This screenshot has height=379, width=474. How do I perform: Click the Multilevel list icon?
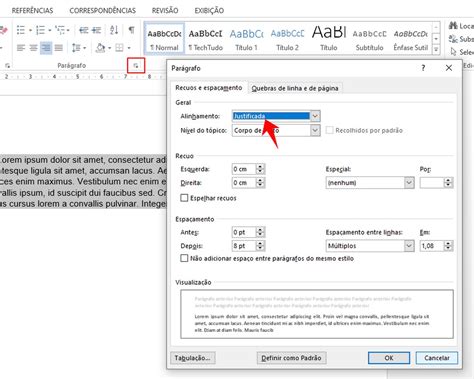[x=60, y=30]
